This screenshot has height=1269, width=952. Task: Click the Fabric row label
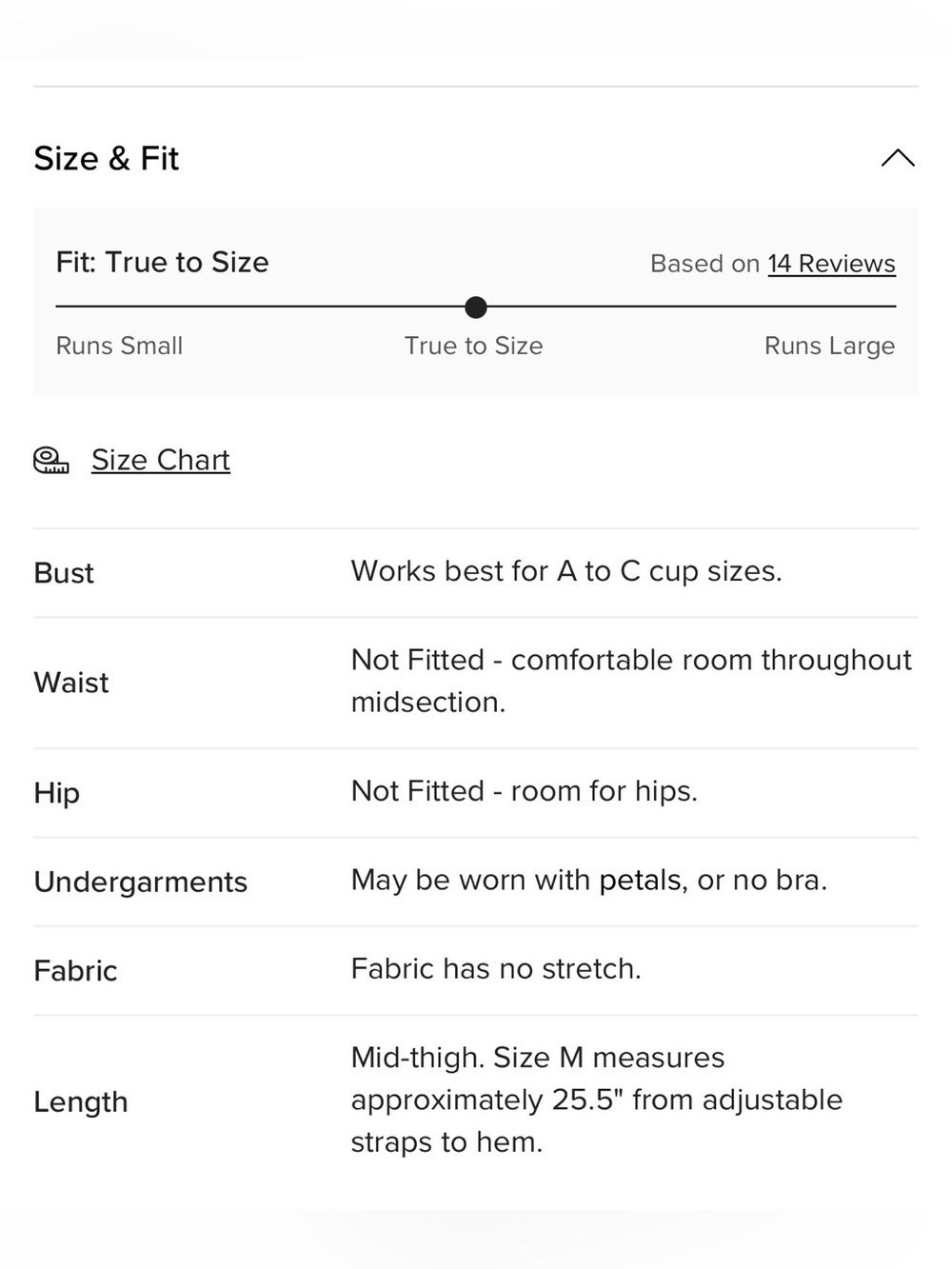click(x=75, y=971)
